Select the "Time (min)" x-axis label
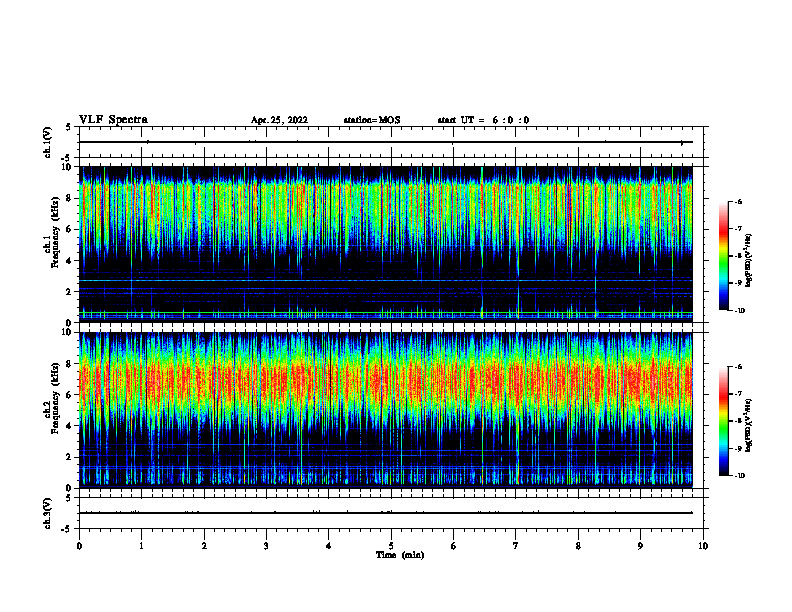Image resolution: width=792 pixels, height=612 pixels. [x=400, y=555]
